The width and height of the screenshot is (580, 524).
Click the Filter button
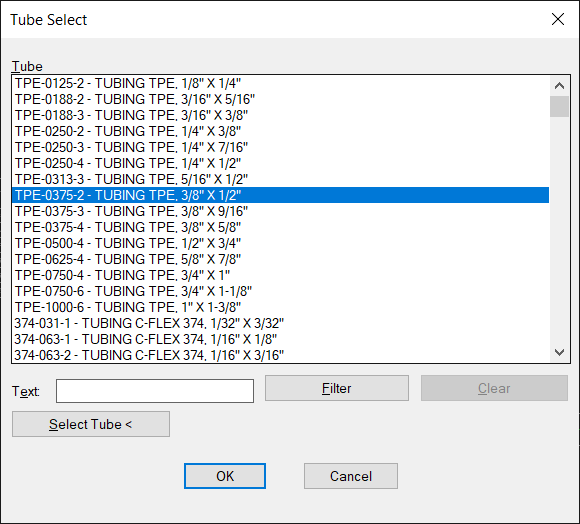337,388
